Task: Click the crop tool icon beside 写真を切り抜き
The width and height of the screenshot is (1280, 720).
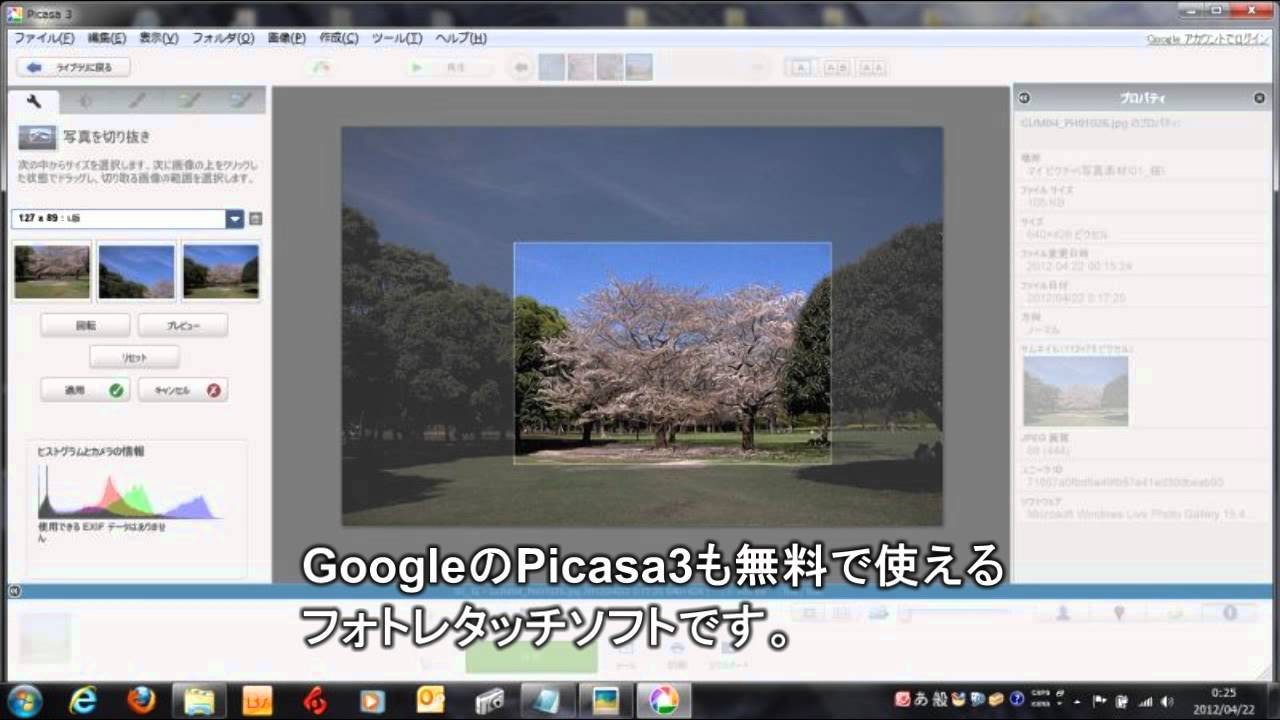Action: point(37,137)
